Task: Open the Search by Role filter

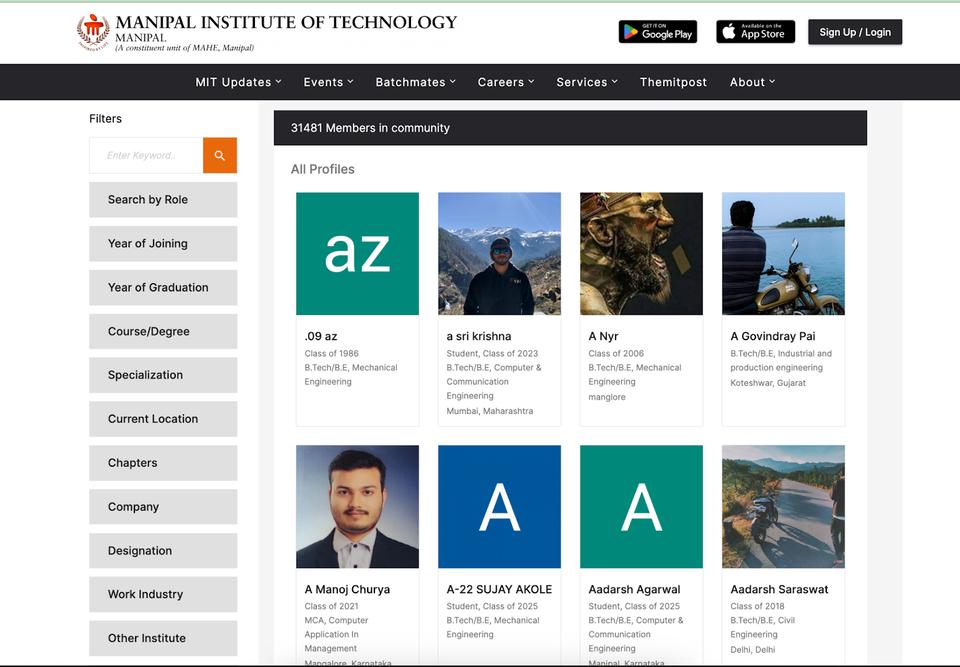Action: click(163, 200)
